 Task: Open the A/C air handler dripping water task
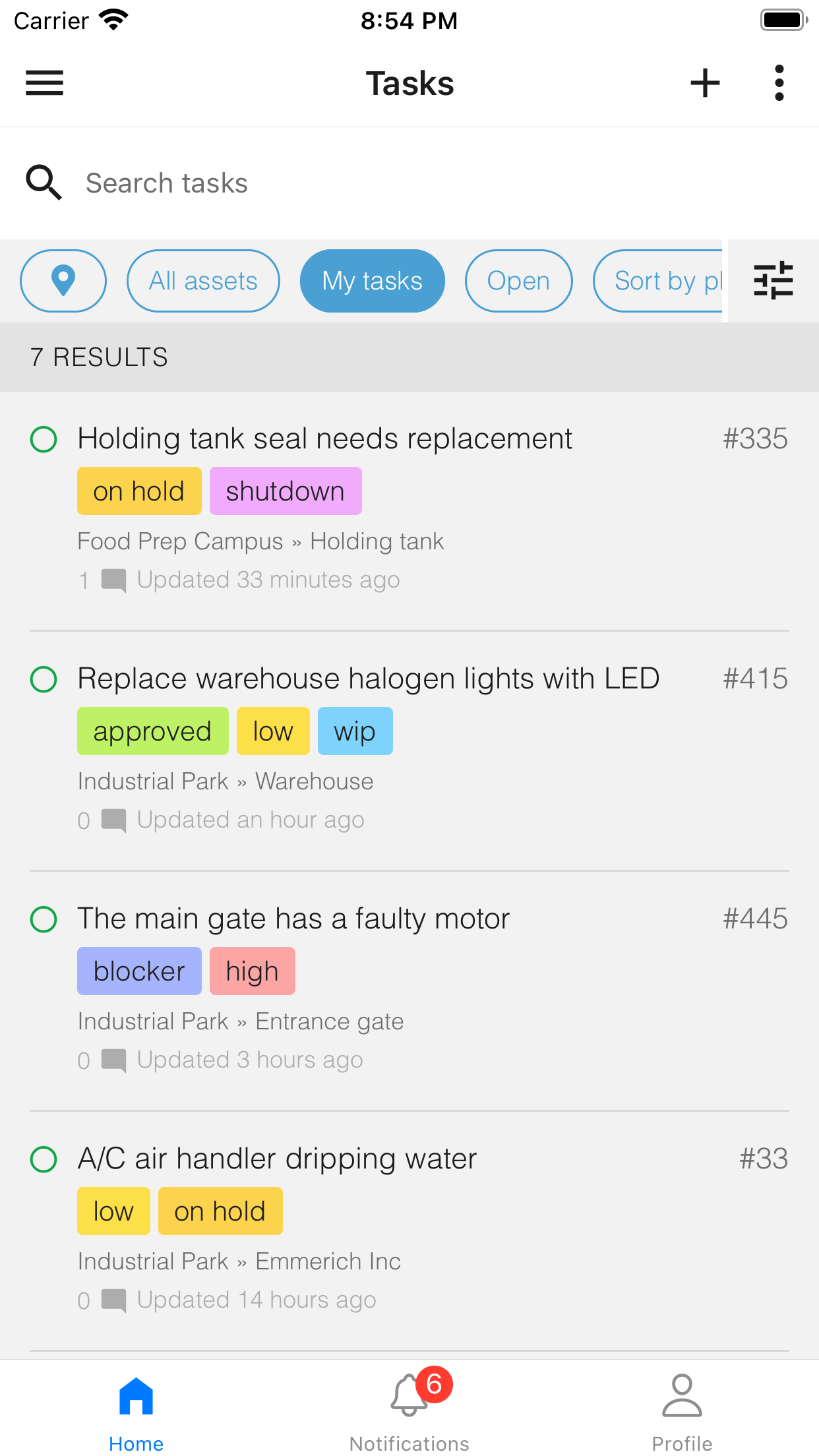click(277, 1159)
